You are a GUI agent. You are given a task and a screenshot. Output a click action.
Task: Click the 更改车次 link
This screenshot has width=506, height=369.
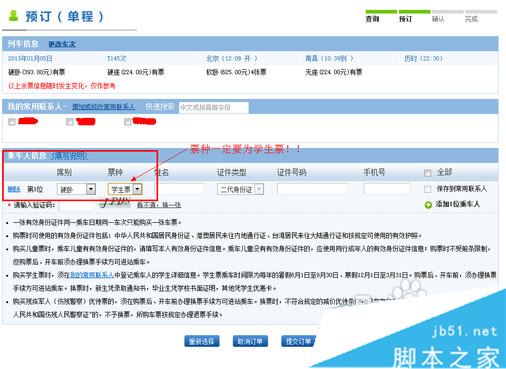tap(62, 44)
